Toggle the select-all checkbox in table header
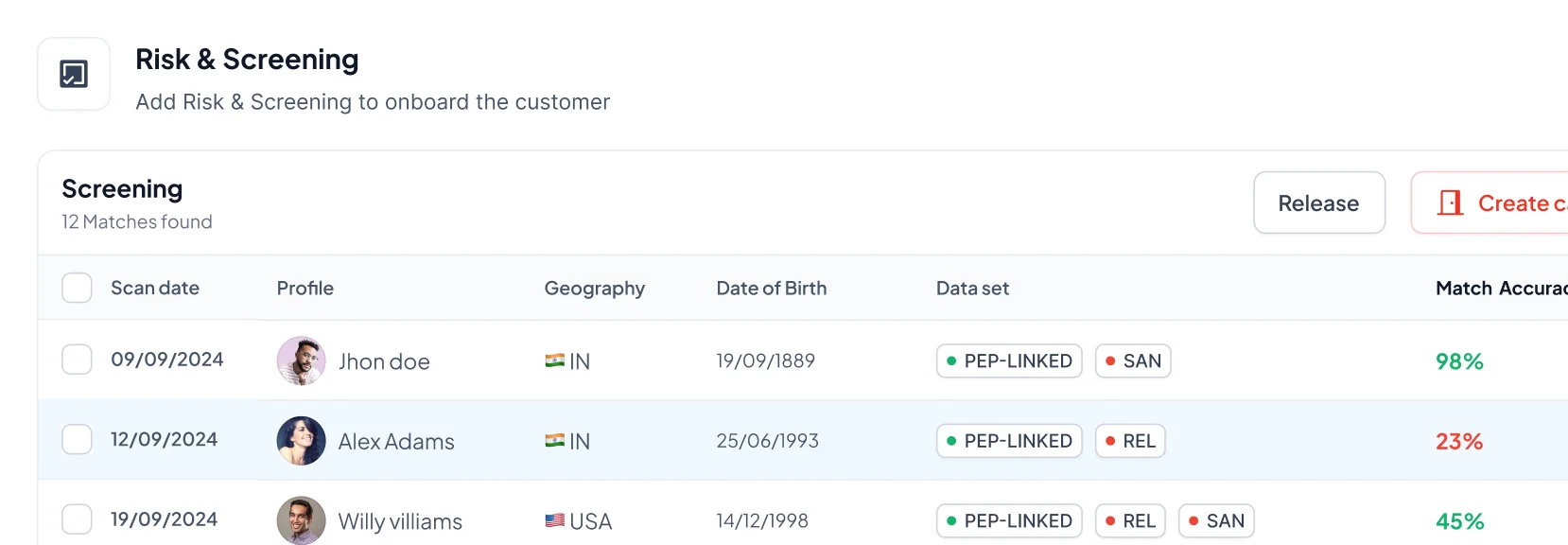This screenshot has height=545, width=1568. 77,288
